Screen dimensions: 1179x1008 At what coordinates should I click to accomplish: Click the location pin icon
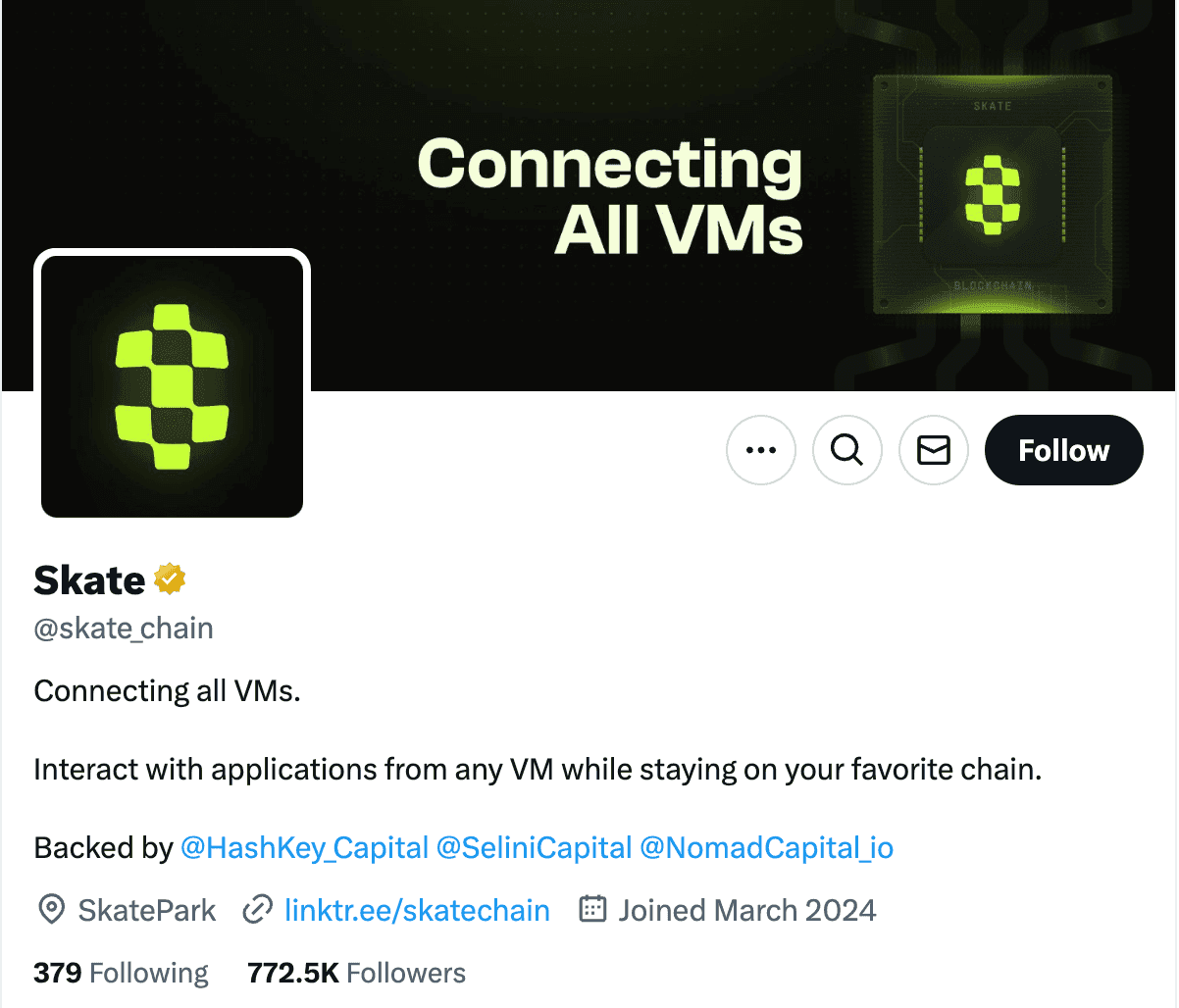51,910
